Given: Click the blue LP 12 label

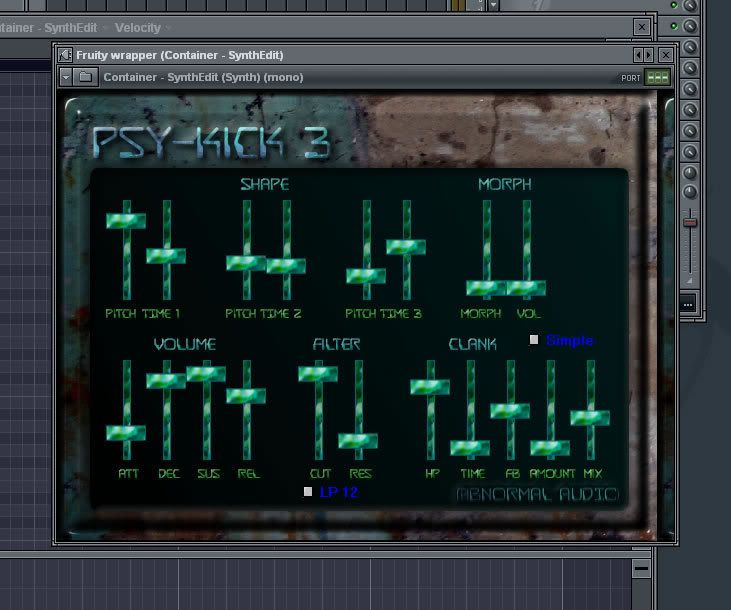Looking at the screenshot, I should click(x=338, y=492).
